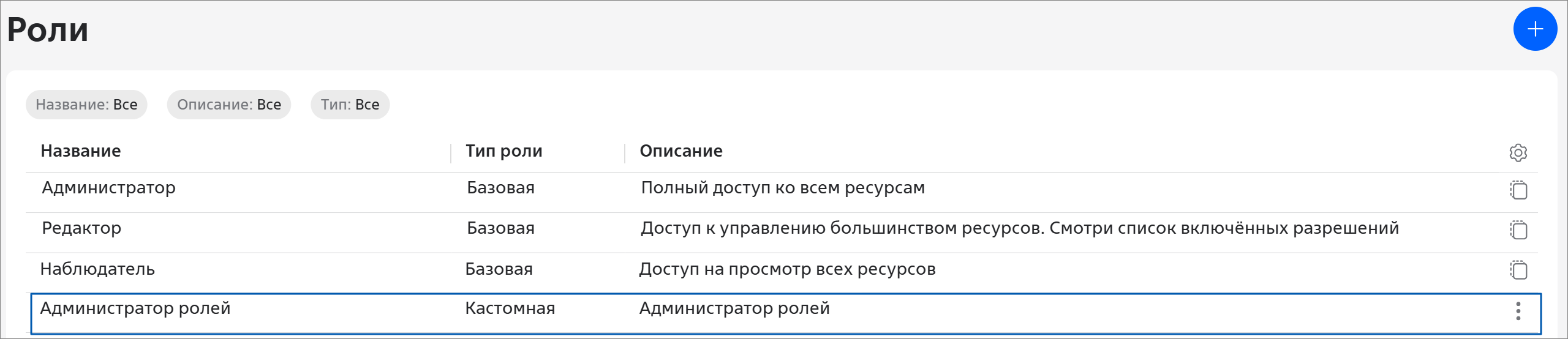
Task: Copy the Администратор role
Action: coord(1518,190)
